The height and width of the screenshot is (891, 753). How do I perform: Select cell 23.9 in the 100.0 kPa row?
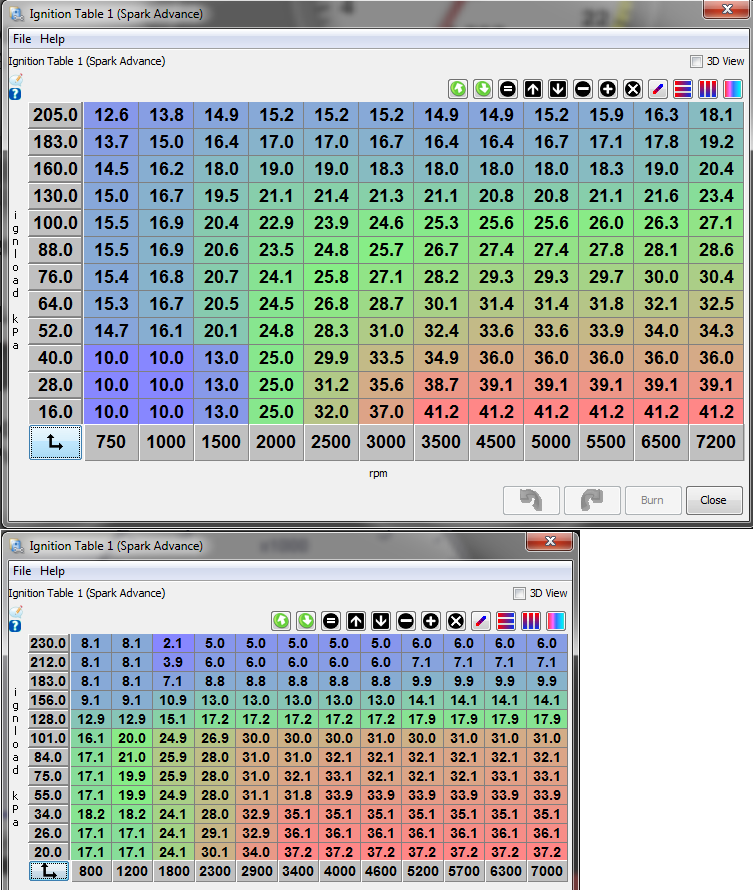click(x=331, y=223)
